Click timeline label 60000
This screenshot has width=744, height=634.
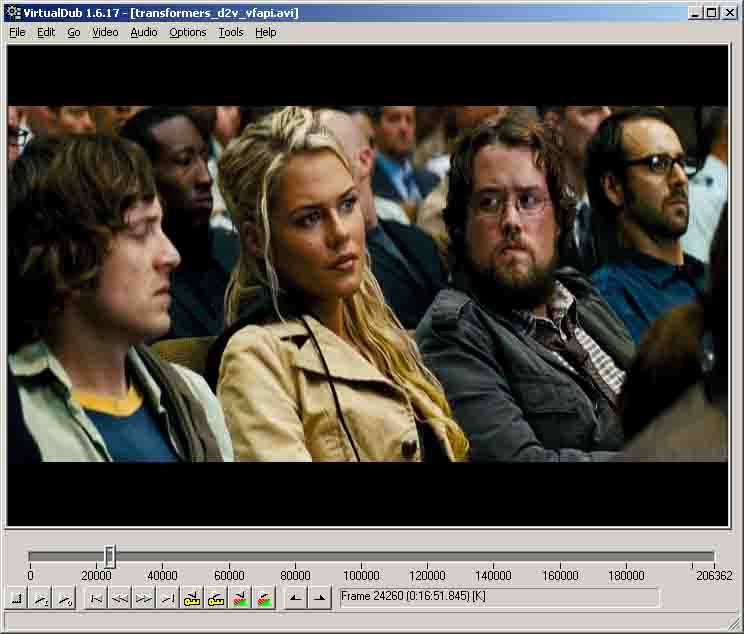[229, 576]
